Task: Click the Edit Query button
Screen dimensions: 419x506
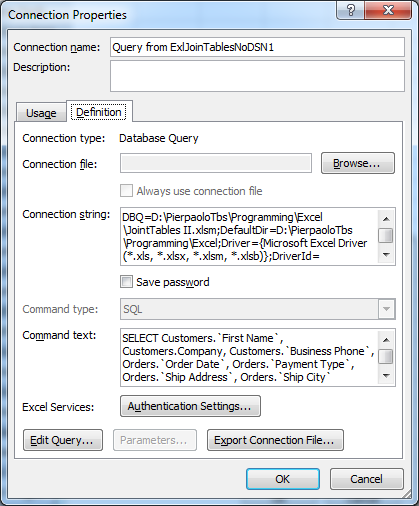Action: (63, 440)
